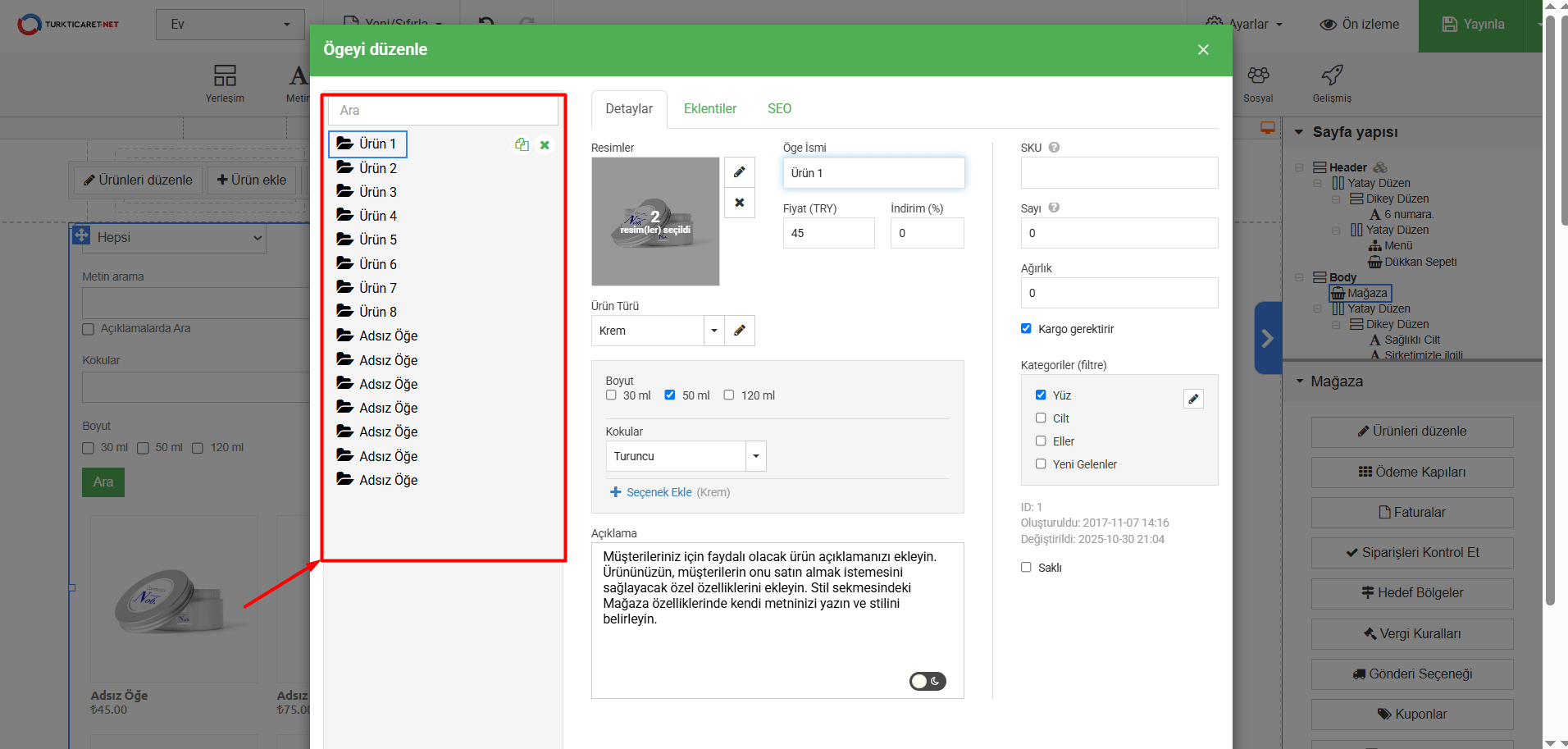Click the duplicate icon next to Ürün 1

[x=522, y=144]
